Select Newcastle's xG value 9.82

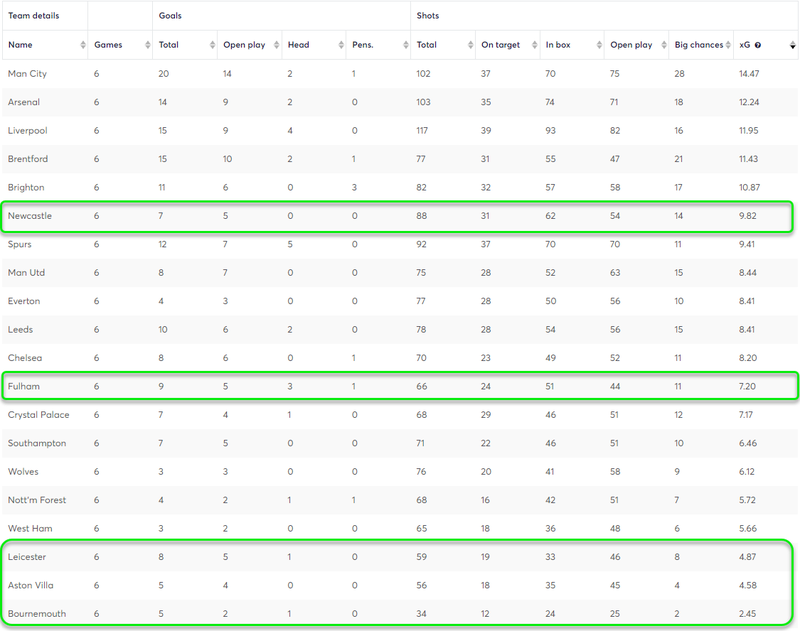(748, 216)
